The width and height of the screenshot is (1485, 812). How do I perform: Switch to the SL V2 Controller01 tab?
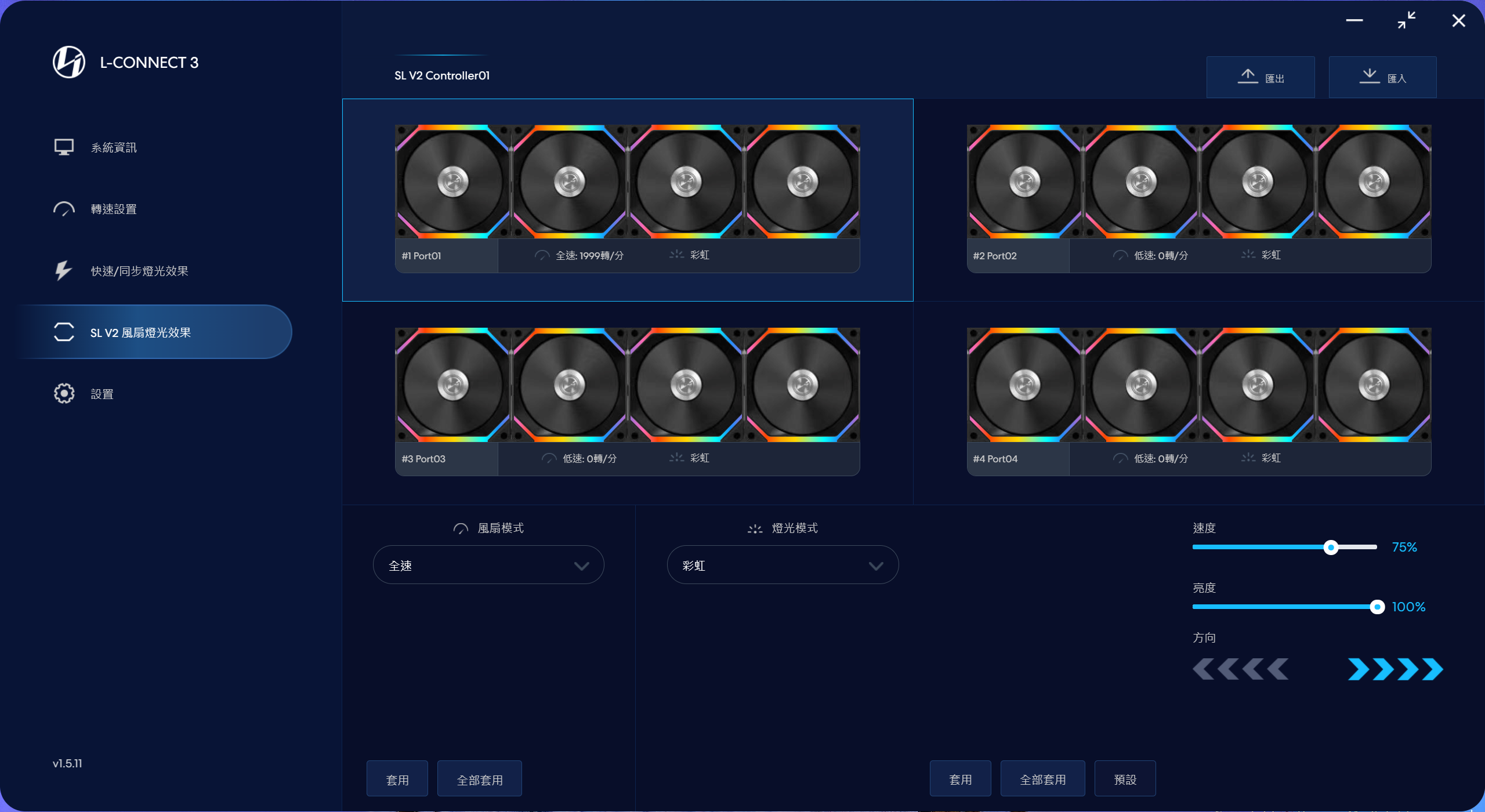coord(442,75)
